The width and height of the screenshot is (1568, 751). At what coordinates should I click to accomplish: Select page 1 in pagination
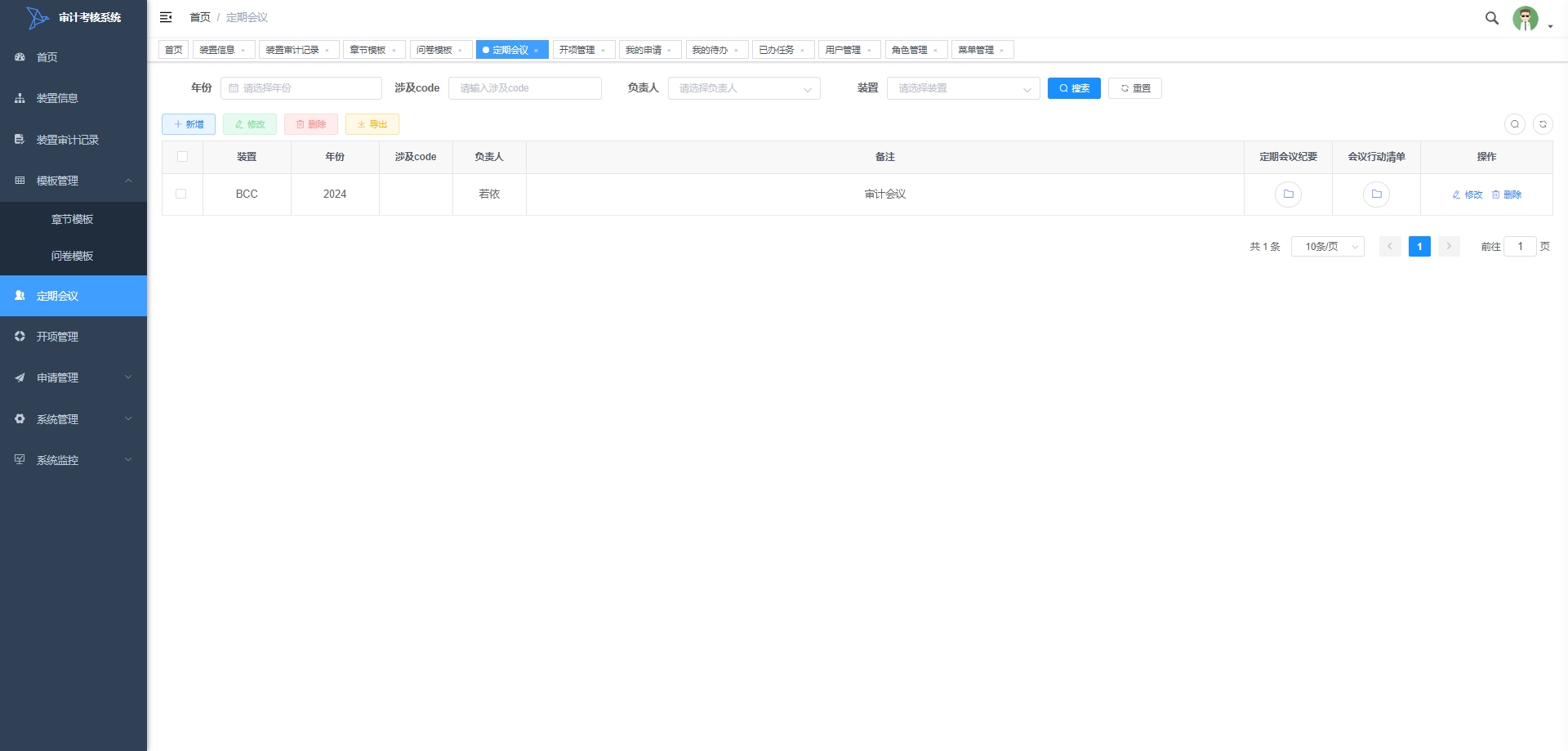pos(1419,247)
